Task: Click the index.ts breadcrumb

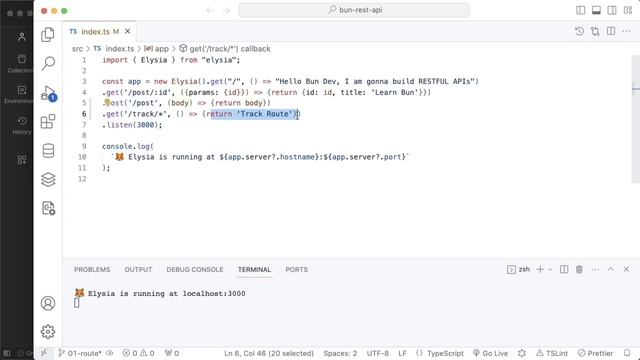Action: click(x=114, y=49)
